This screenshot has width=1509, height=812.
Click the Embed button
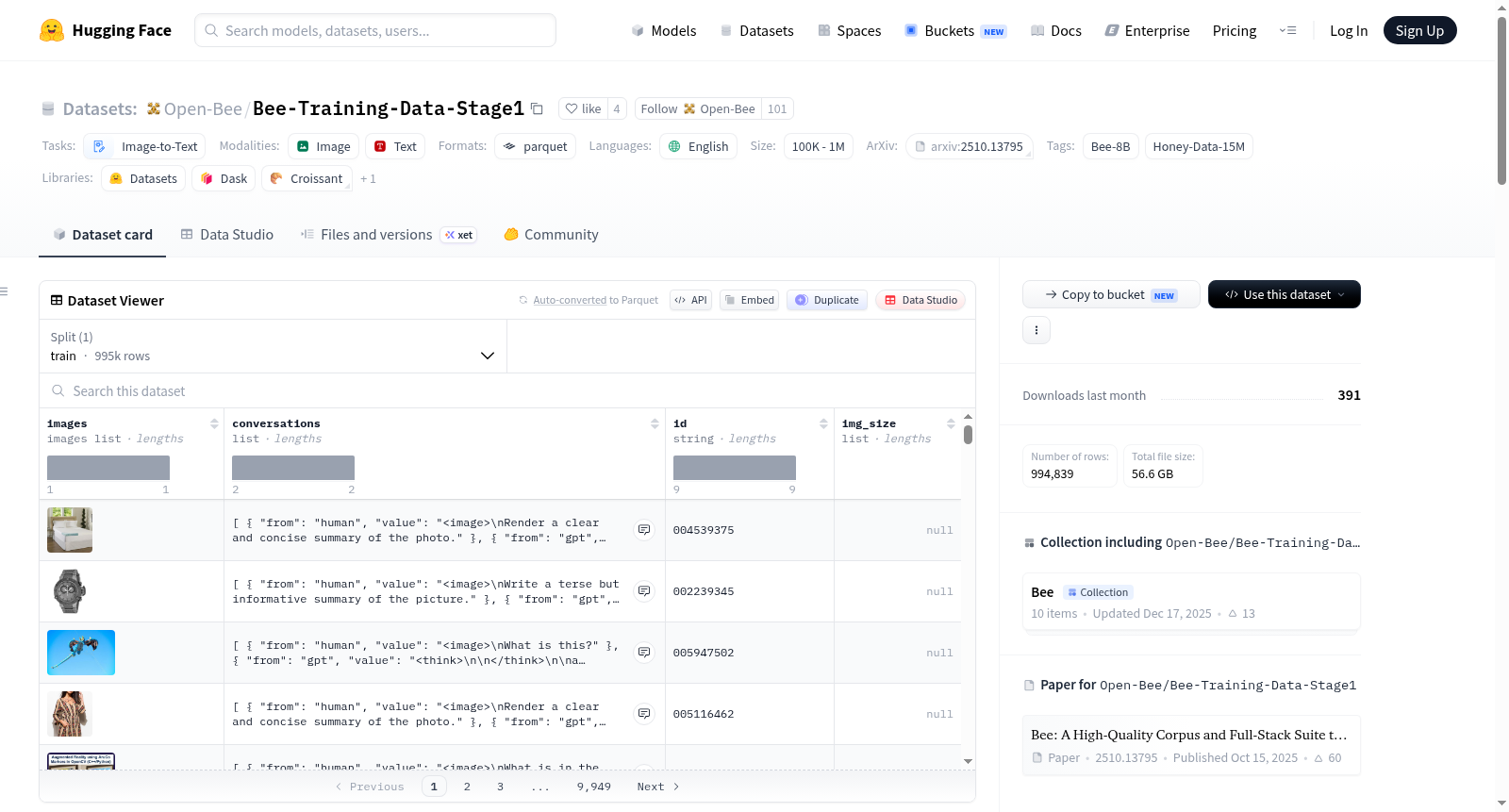749,300
